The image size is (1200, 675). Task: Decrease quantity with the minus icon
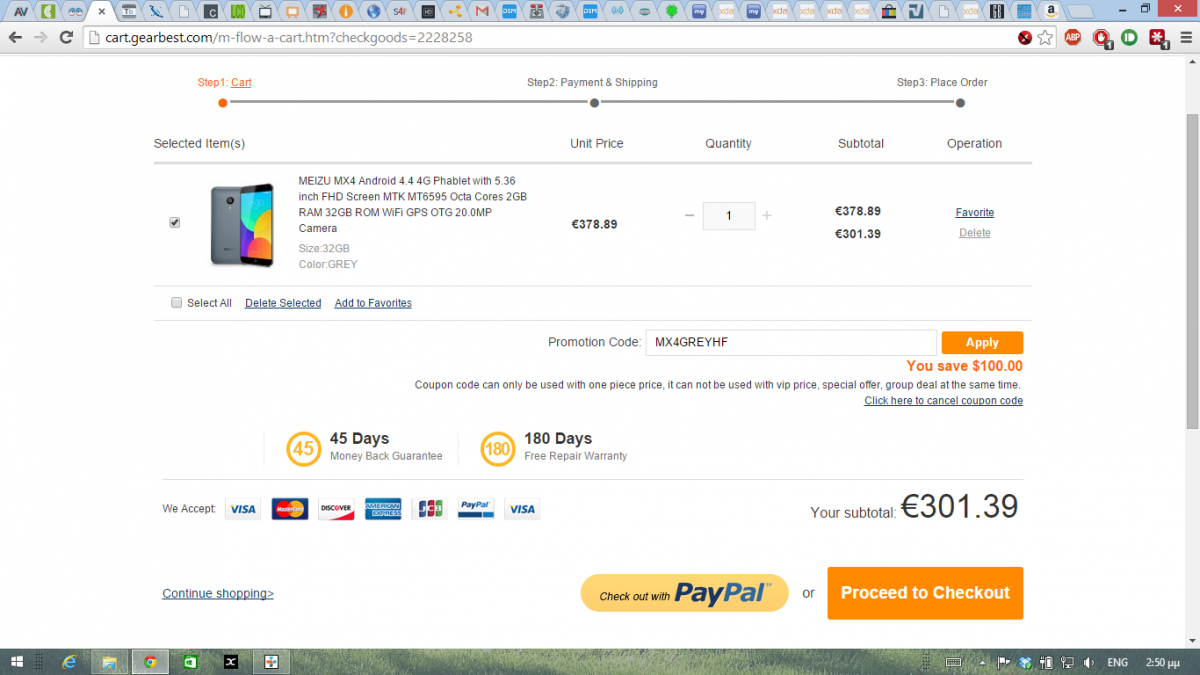click(x=689, y=216)
